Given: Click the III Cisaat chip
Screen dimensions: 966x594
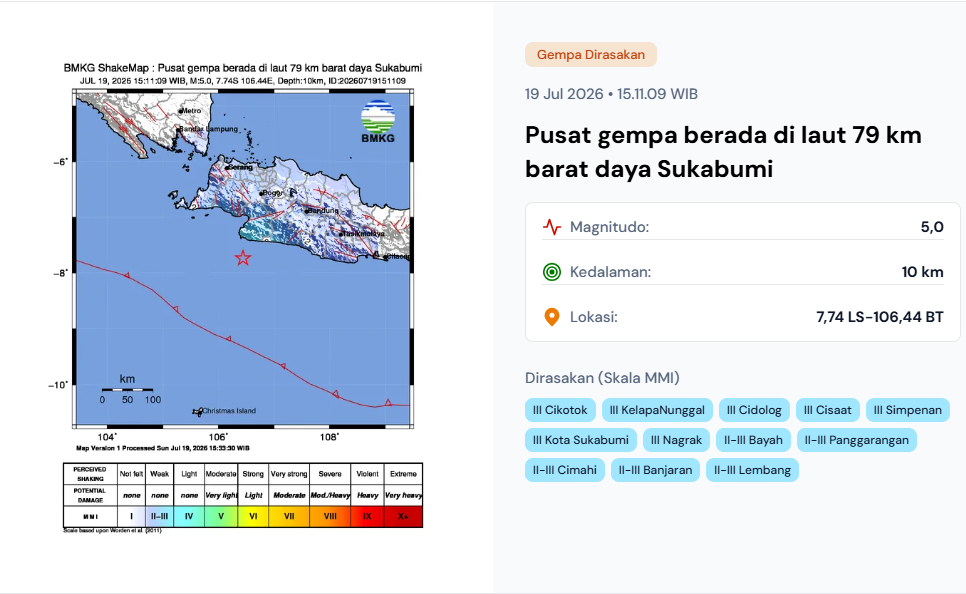Looking at the screenshot, I should (827, 410).
